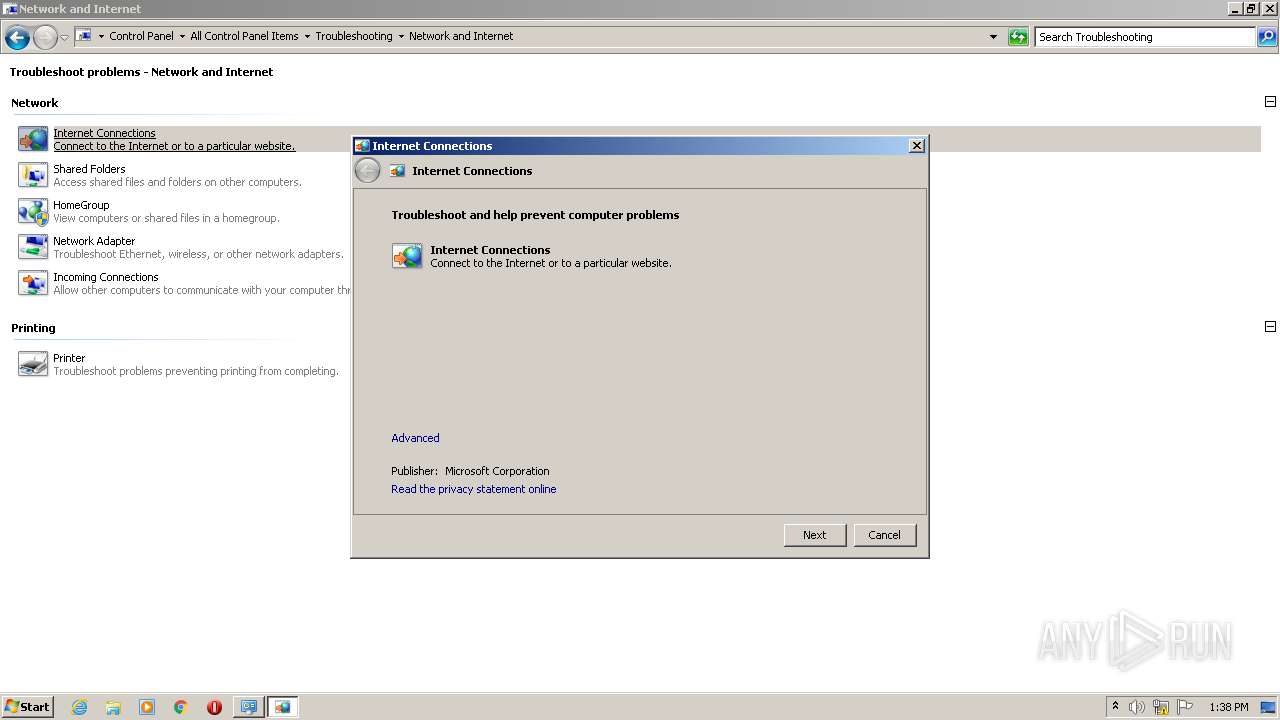
Task: Click Next in the dialog
Action: [815, 535]
